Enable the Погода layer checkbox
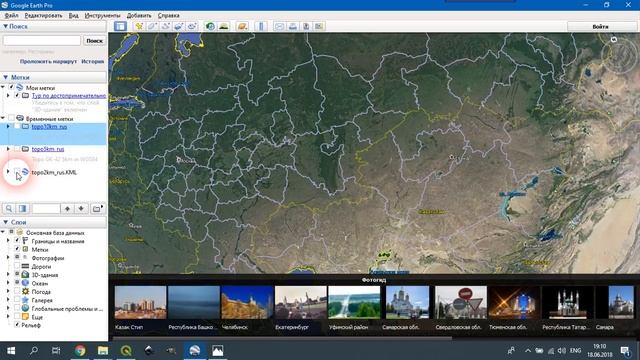Viewport: 640px width, 360px height. 17,291
